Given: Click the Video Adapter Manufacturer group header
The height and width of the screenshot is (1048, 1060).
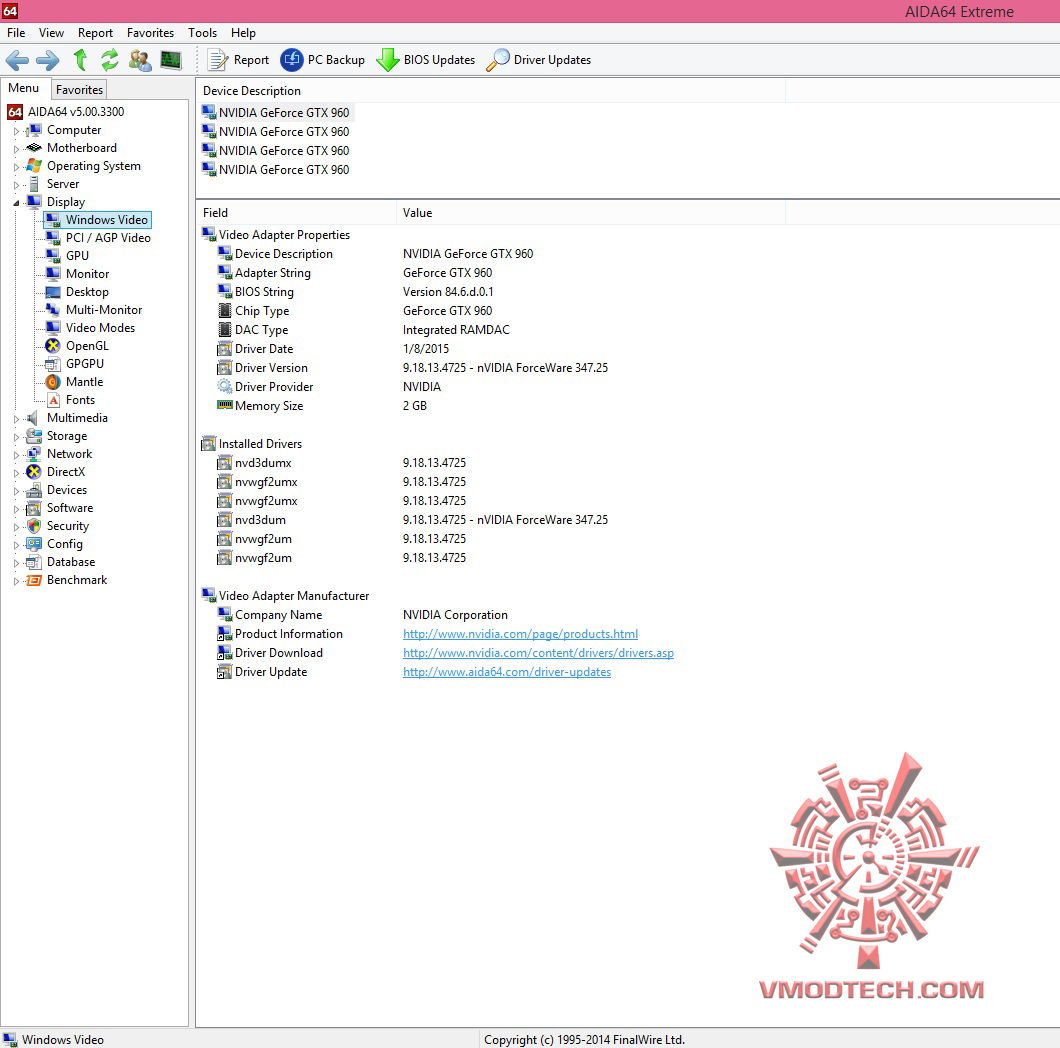Looking at the screenshot, I should [x=286, y=596].
